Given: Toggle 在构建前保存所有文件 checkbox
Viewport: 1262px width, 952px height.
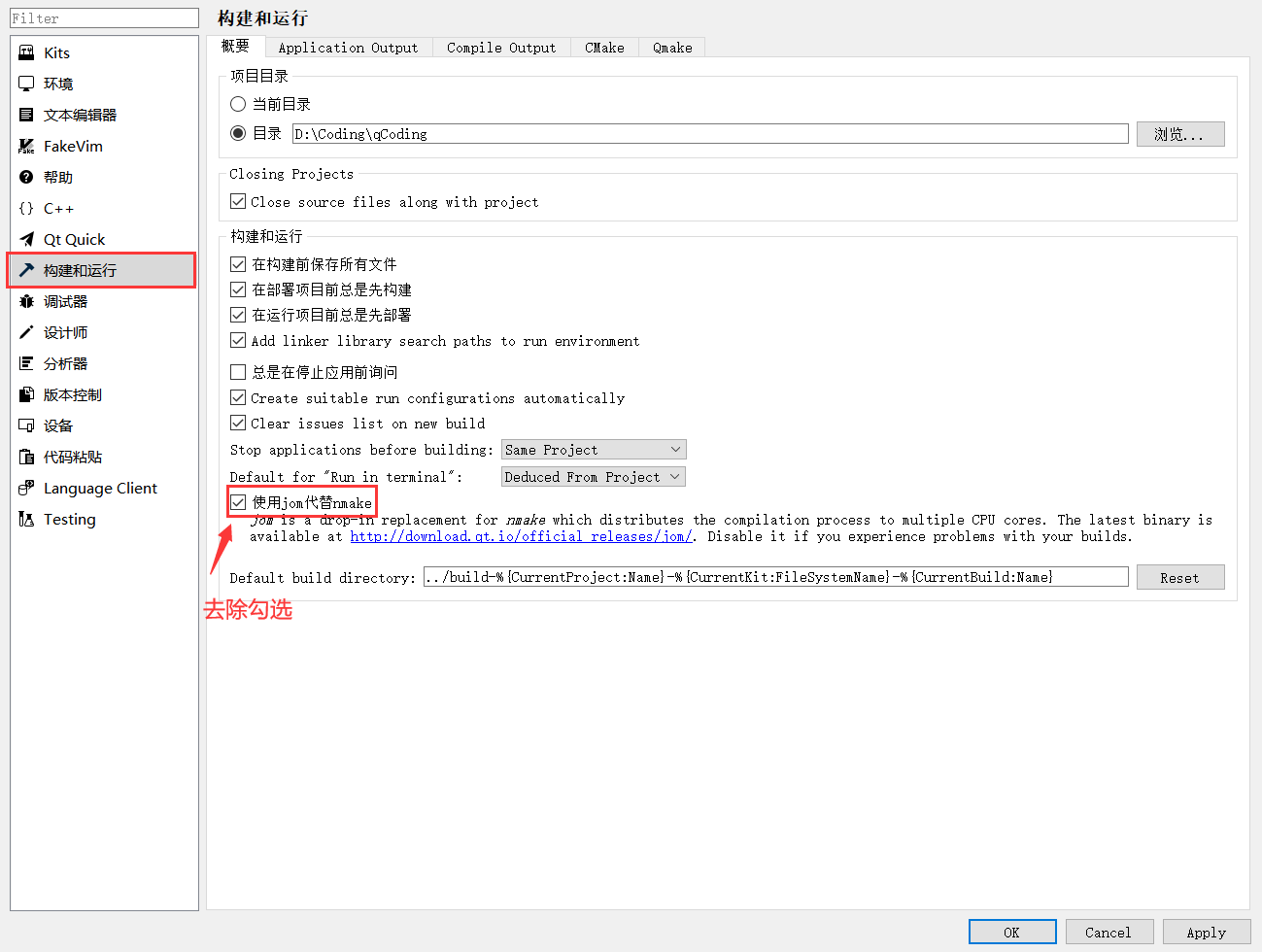Looking at the screenshot, I should click(238, 264).
